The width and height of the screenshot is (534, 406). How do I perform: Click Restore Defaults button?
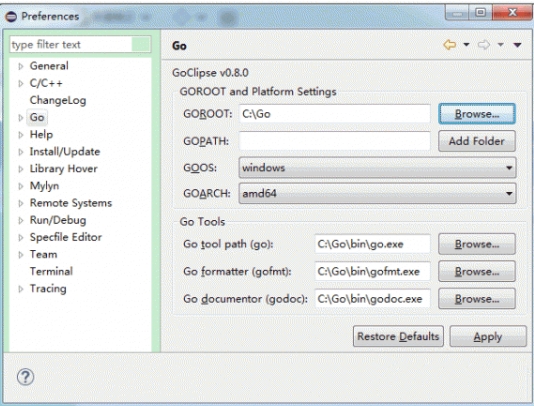click(x=398, y=337)
